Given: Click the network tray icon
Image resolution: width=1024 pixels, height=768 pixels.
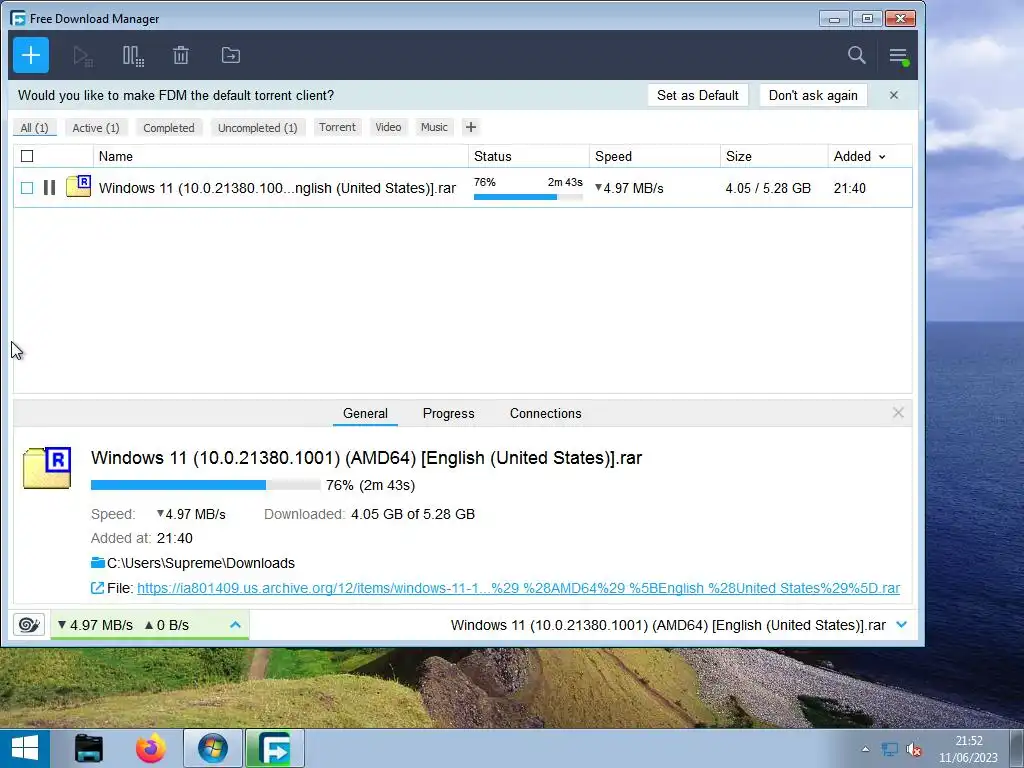Looking at the screenshot, I should coord(889,750).
